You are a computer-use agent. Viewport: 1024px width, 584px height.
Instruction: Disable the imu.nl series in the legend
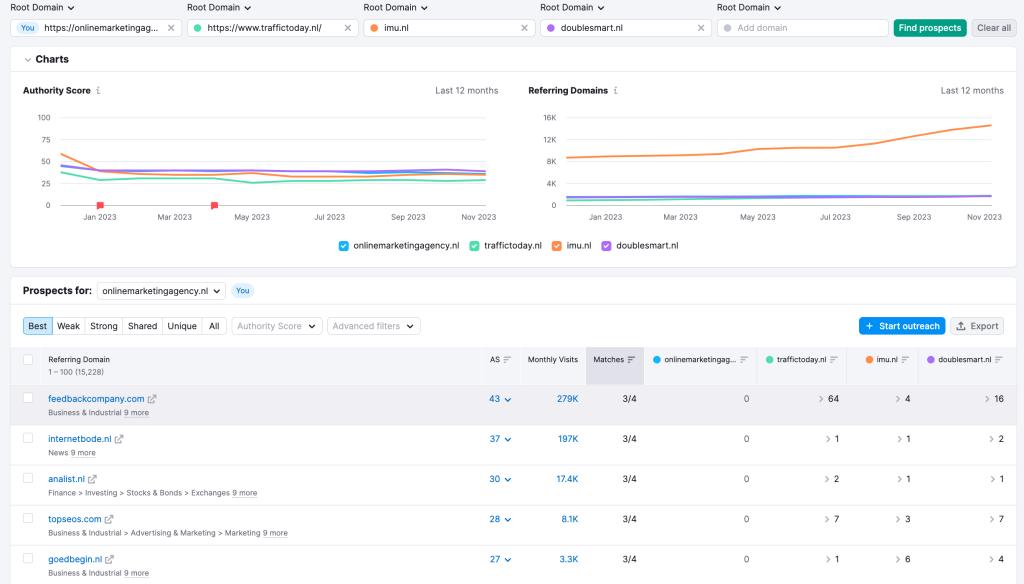pyautogui.click(x=556, y=243)
